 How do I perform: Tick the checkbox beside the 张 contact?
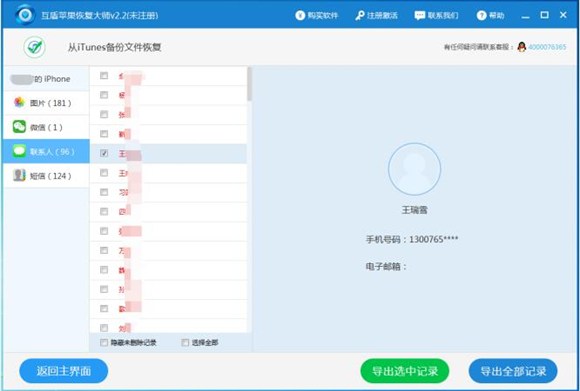(x=104, y=114)
